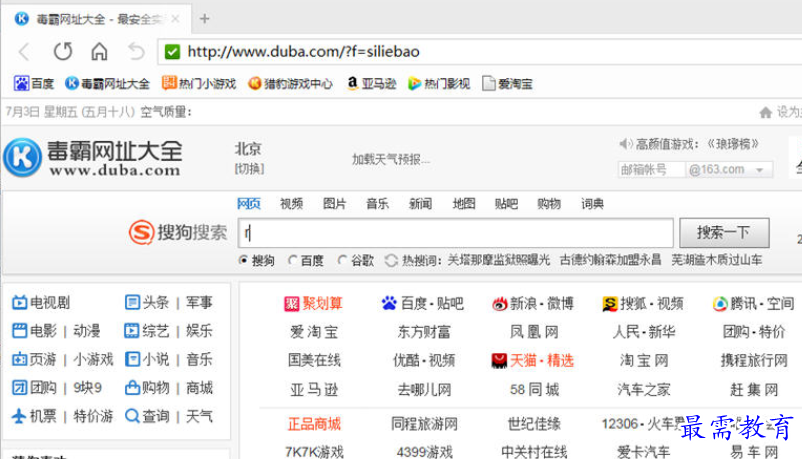Image resolution: width=802 pixels, height=459 pixels.
Task: Click the 邮箱帐号 email input
Action: tap(651, 169)
